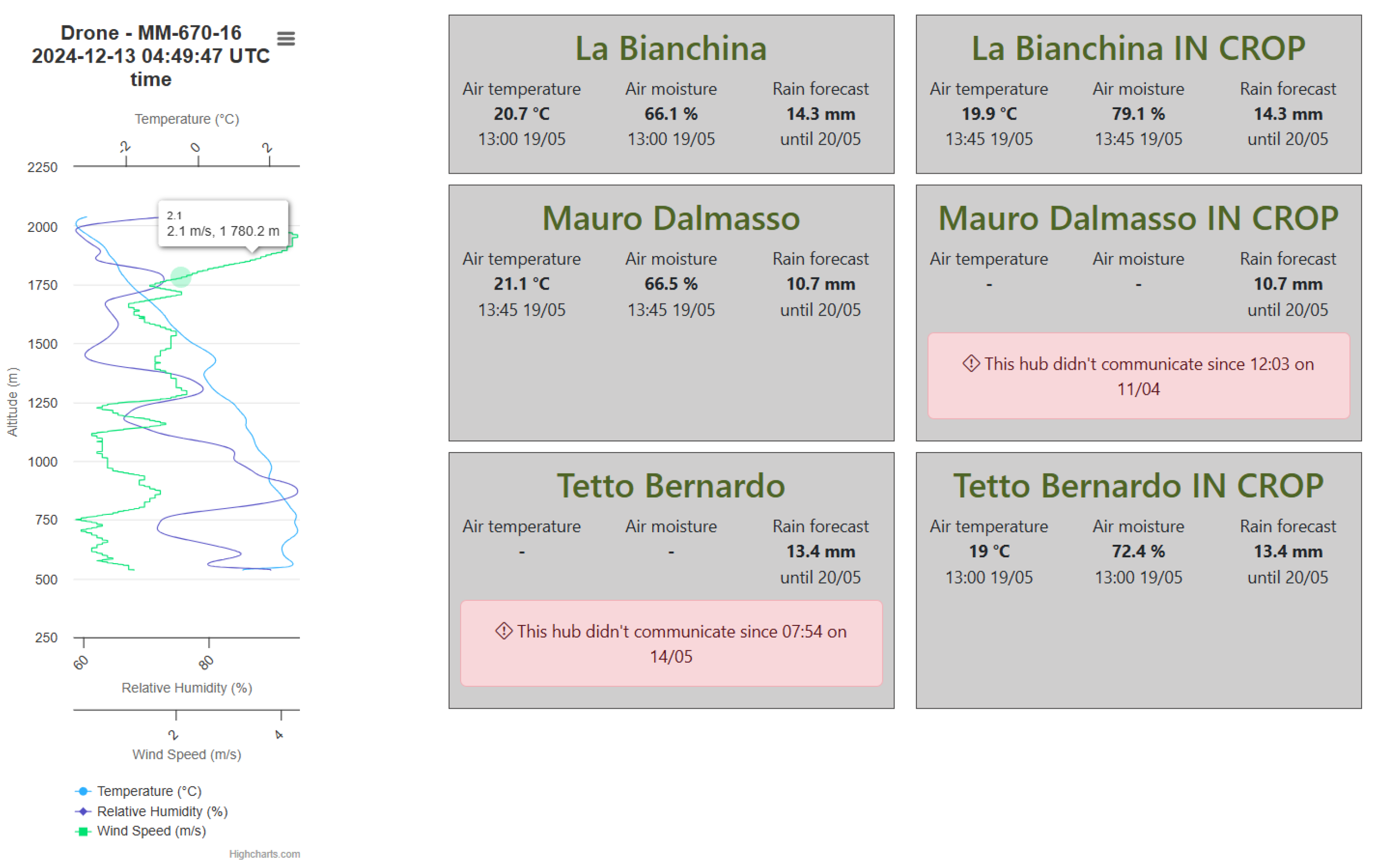Image resolution: width=1379 pixels, height=868 pixels.
Task: Click the 2.1 m/s tooltip box
Action: 223,224
